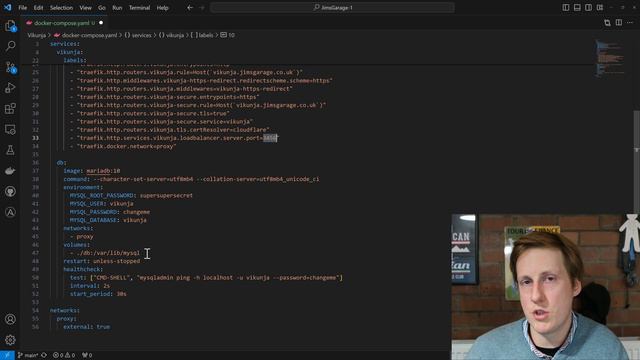Open the Docker whale view
The height and width of the screenshot is (360, 640).
coord(10,171)
